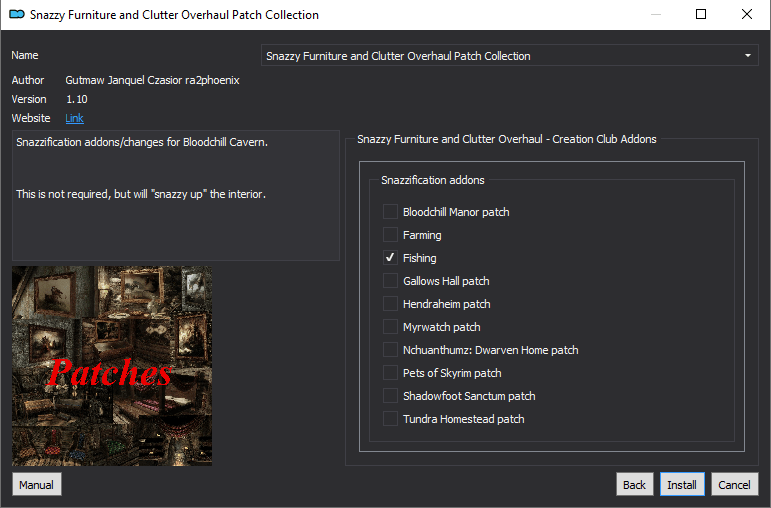This screenshot has width=771, height=508.
Task: Select the Hendraheim patch checkbox
Action: tap(390, 303)
